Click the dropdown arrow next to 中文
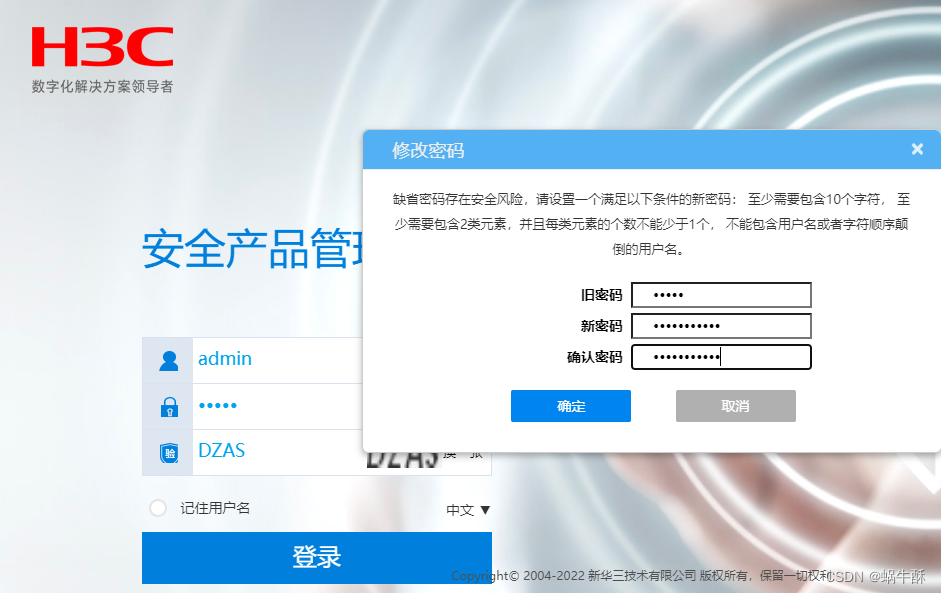Viewport: 941px width, 593px height. pos(485,510)
